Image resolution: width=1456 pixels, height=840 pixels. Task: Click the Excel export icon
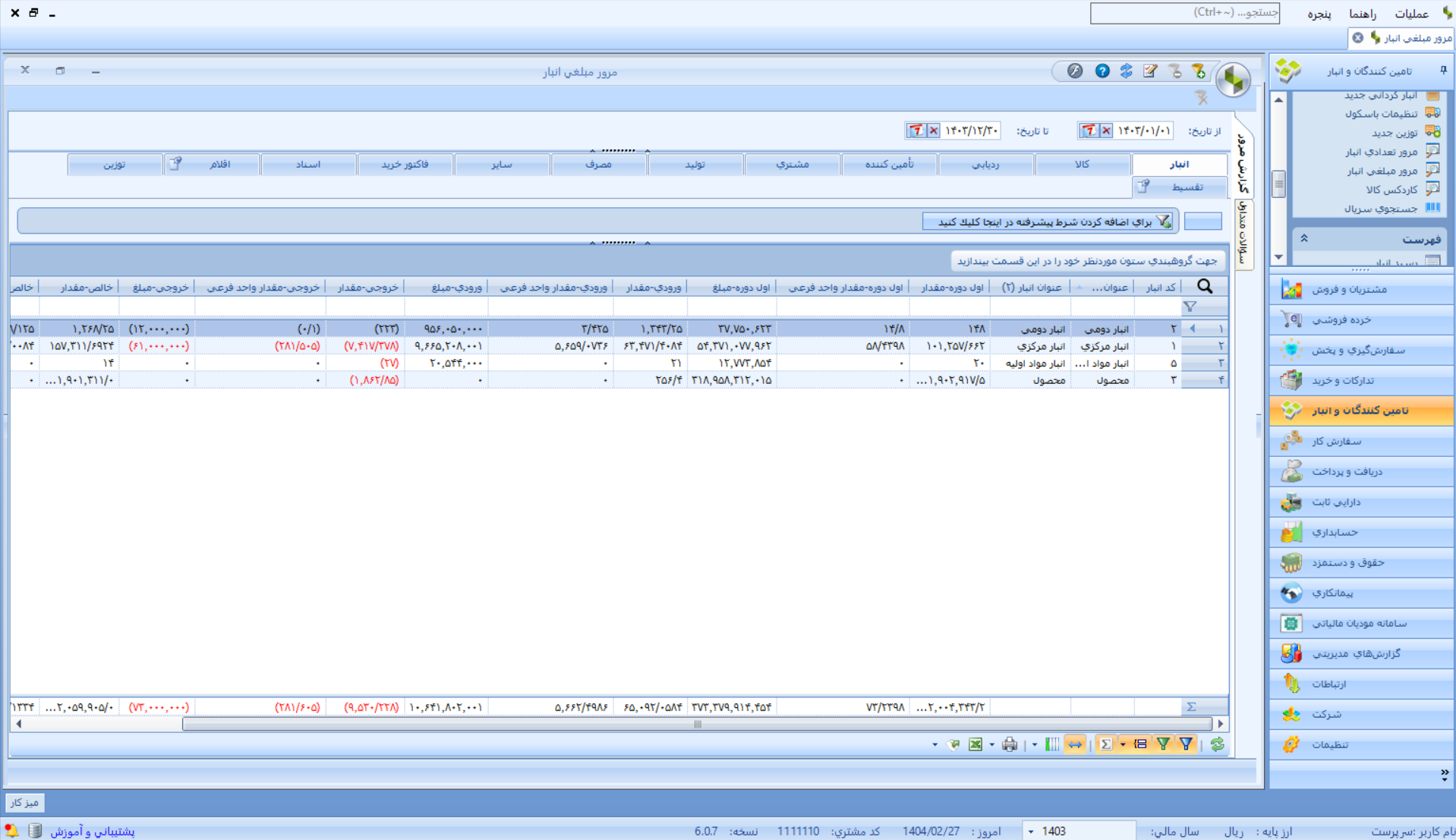click(975, 745)
